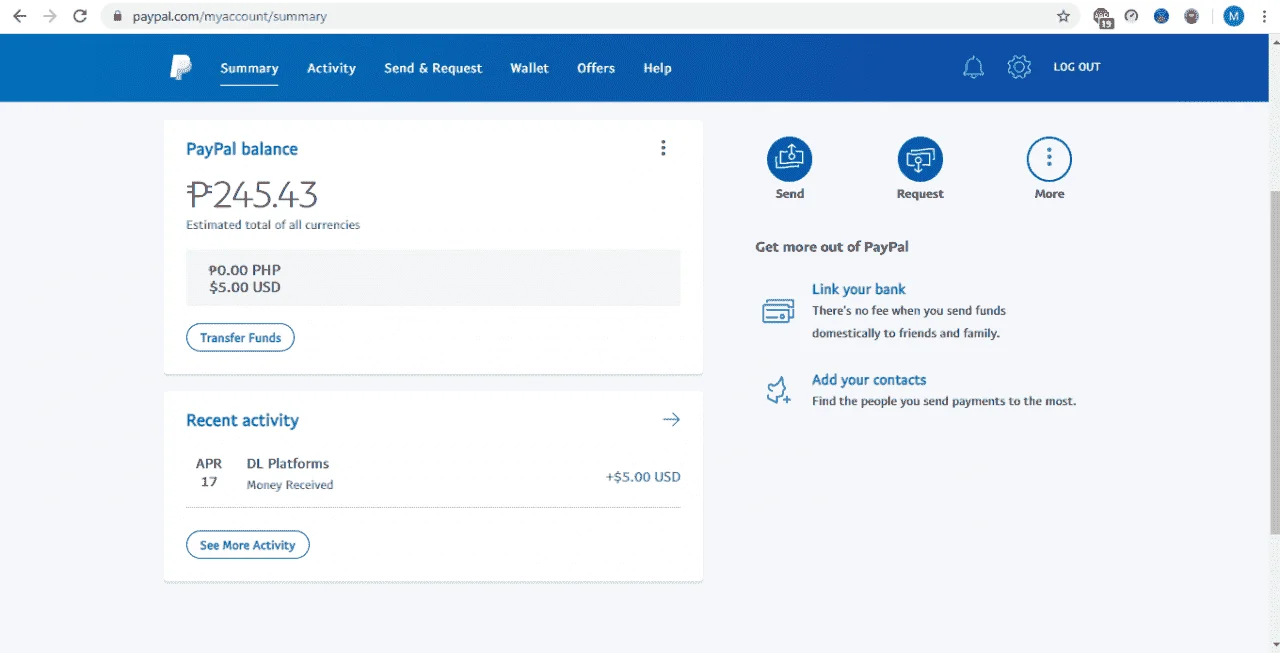Viewport: 1280px width, 653px height.
Task: Click the Transfer Funds button
Action: pyautogui.click(x=240, y=338)
